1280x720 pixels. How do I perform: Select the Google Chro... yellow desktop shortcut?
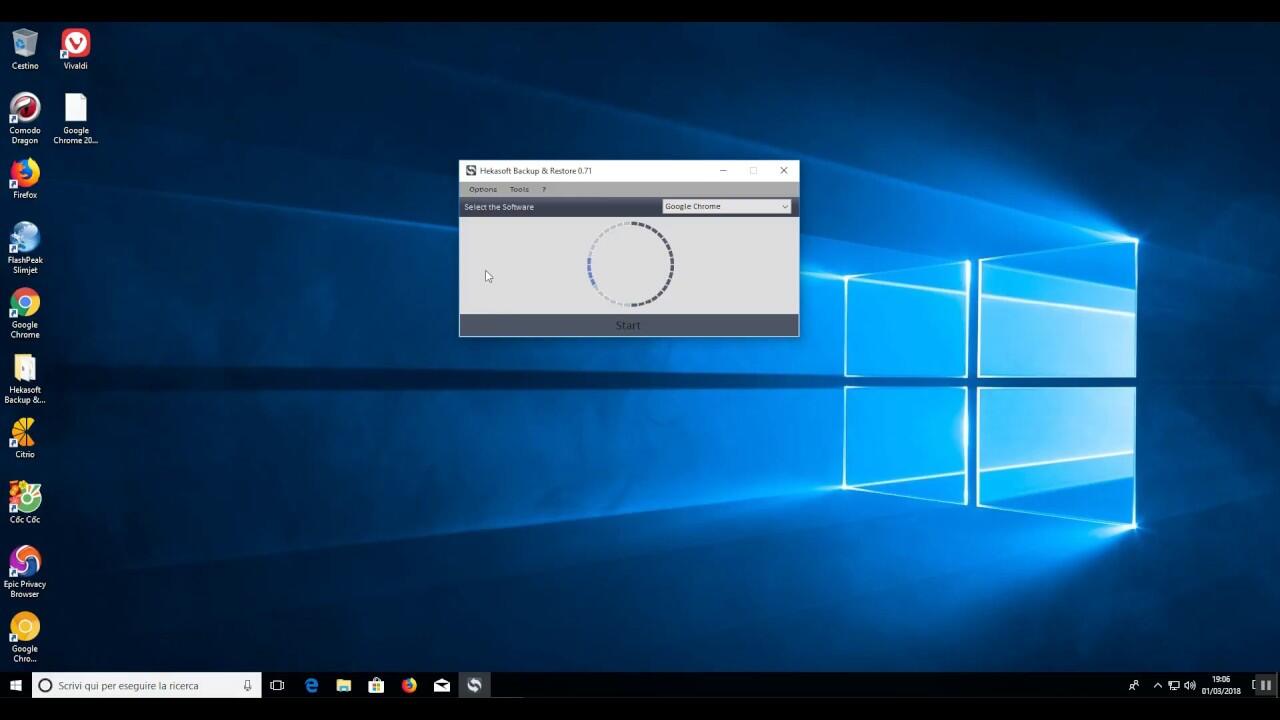[x=25, y=637]
